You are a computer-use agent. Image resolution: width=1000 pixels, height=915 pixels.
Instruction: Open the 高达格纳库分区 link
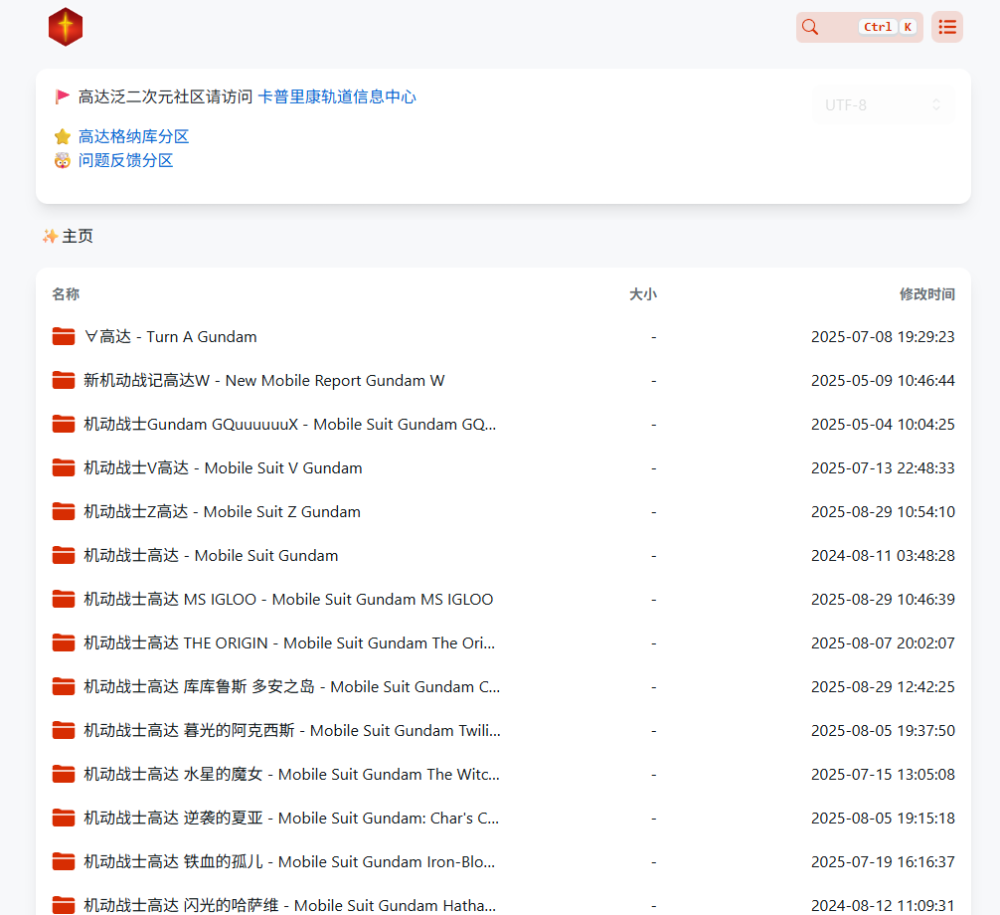(x=133, y=137)
